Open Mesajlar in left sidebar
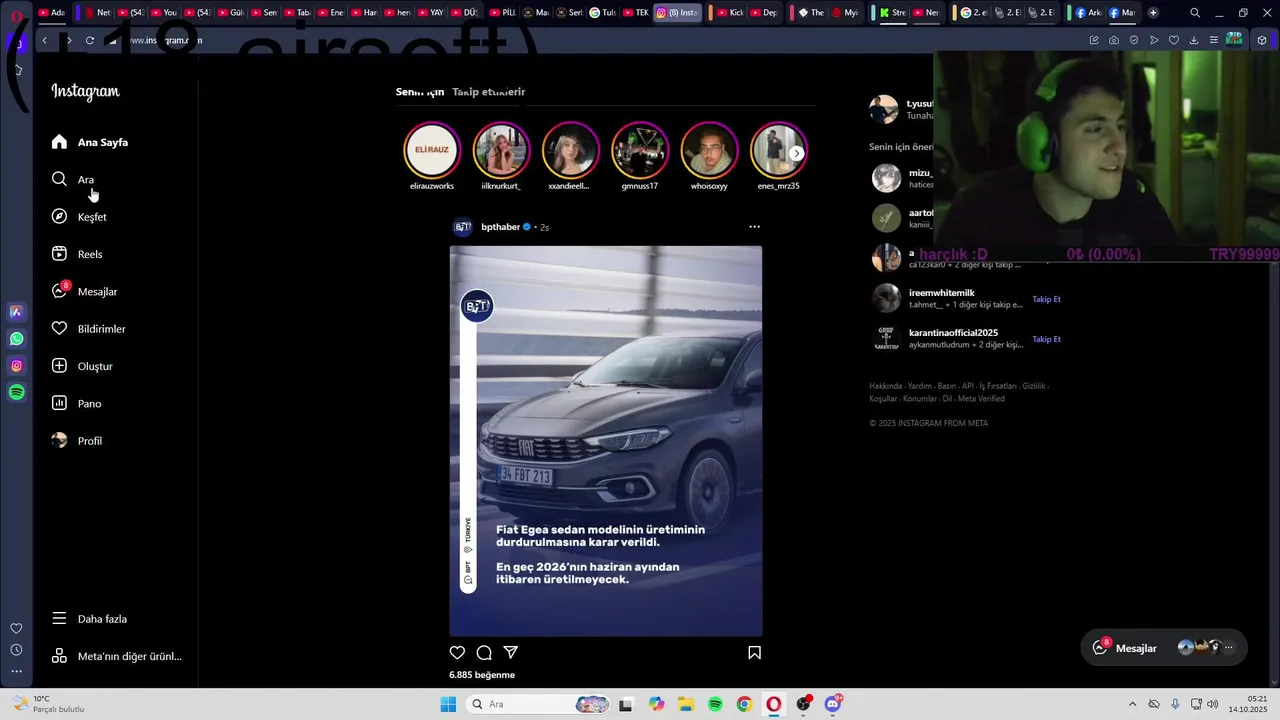The image size is (1280, 720). pyautogui.click(x=84, y=291)
